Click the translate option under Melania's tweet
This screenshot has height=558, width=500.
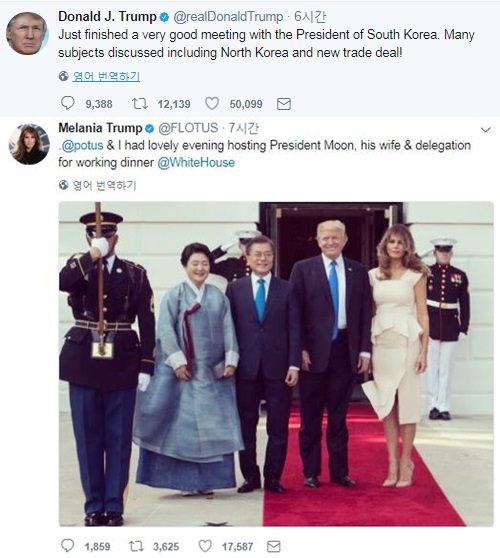(104, 185)
